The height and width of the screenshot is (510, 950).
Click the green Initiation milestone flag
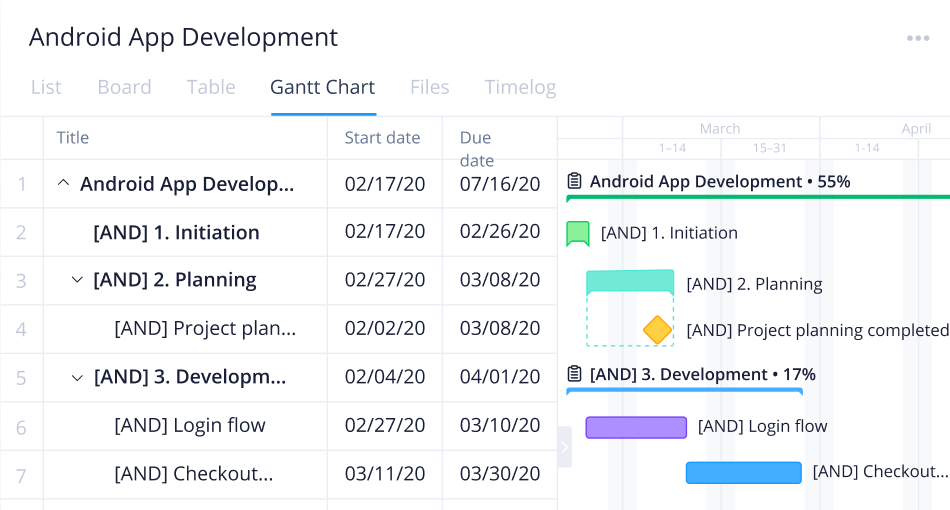(577, 233)
